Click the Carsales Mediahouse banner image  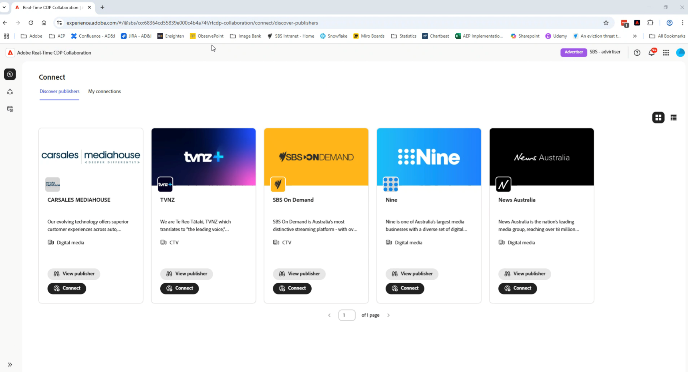(x=91, y=157)
